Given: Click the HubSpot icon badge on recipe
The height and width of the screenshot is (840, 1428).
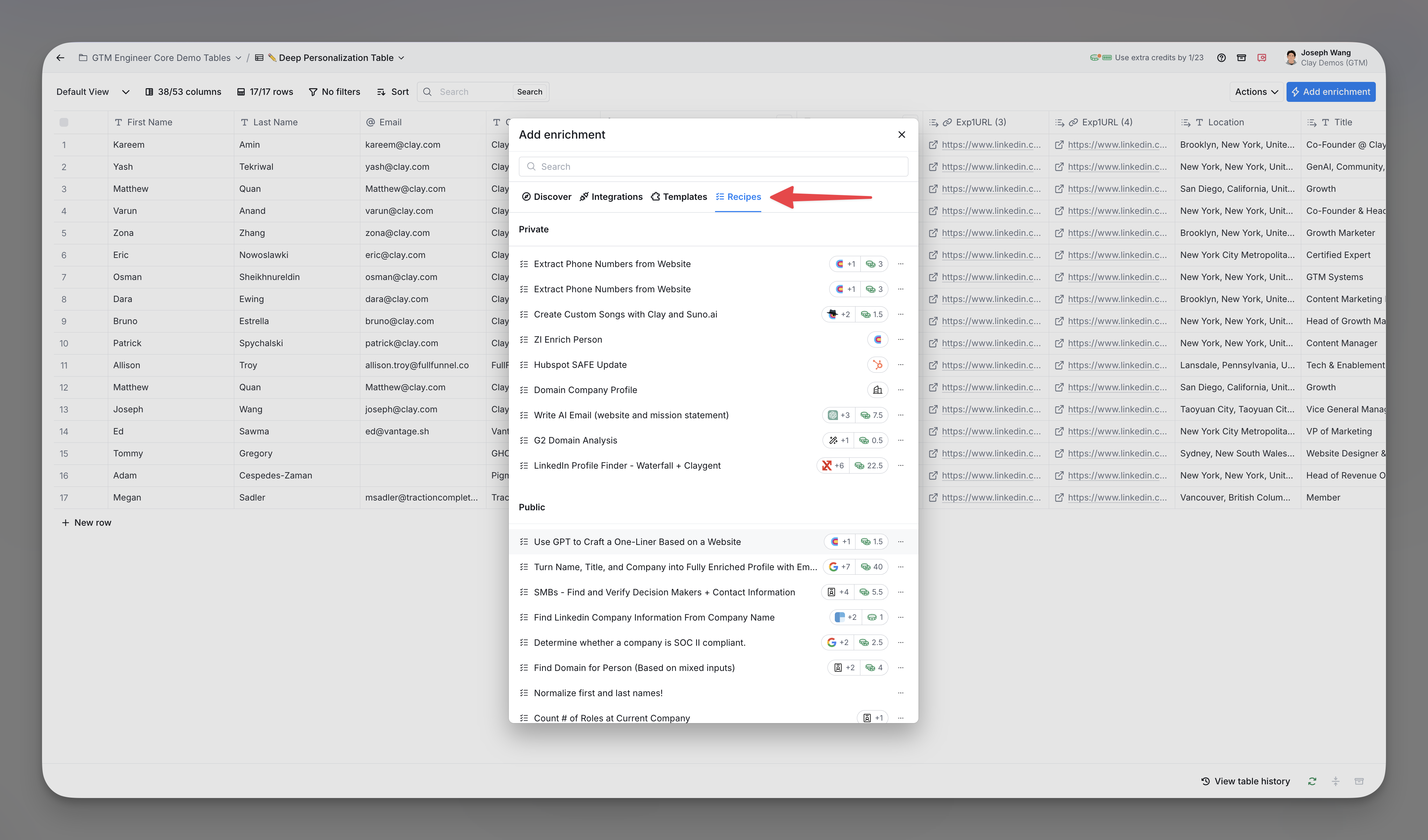Looking at the screenshot, I should [877, 365].
